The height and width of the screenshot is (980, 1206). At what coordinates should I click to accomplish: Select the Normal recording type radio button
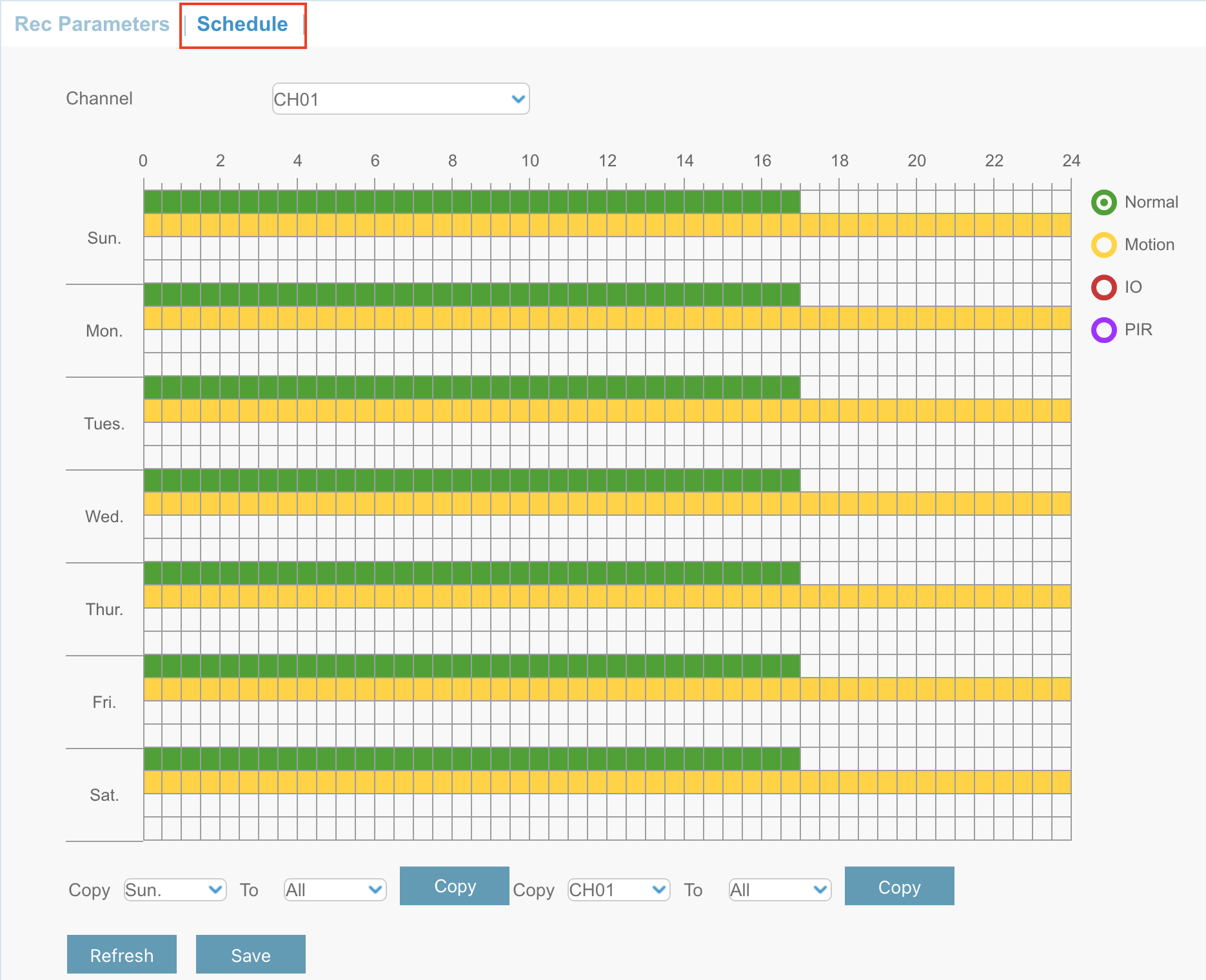(x=1103, y=202)
